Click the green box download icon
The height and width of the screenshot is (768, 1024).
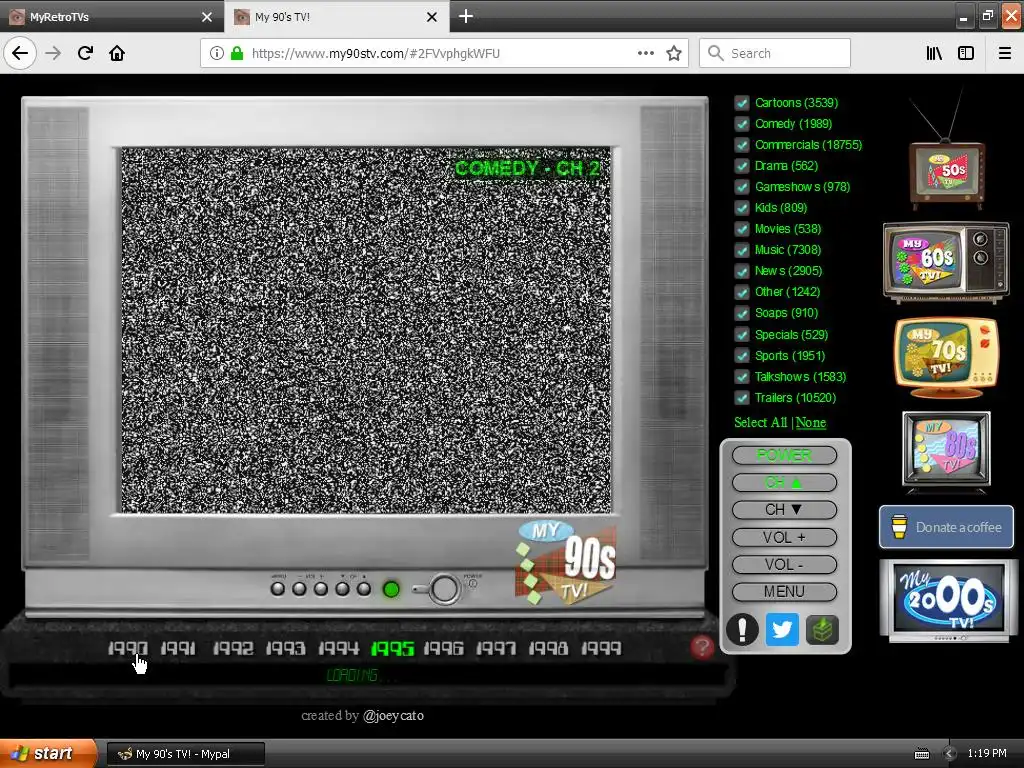click(x=822, y=630)
